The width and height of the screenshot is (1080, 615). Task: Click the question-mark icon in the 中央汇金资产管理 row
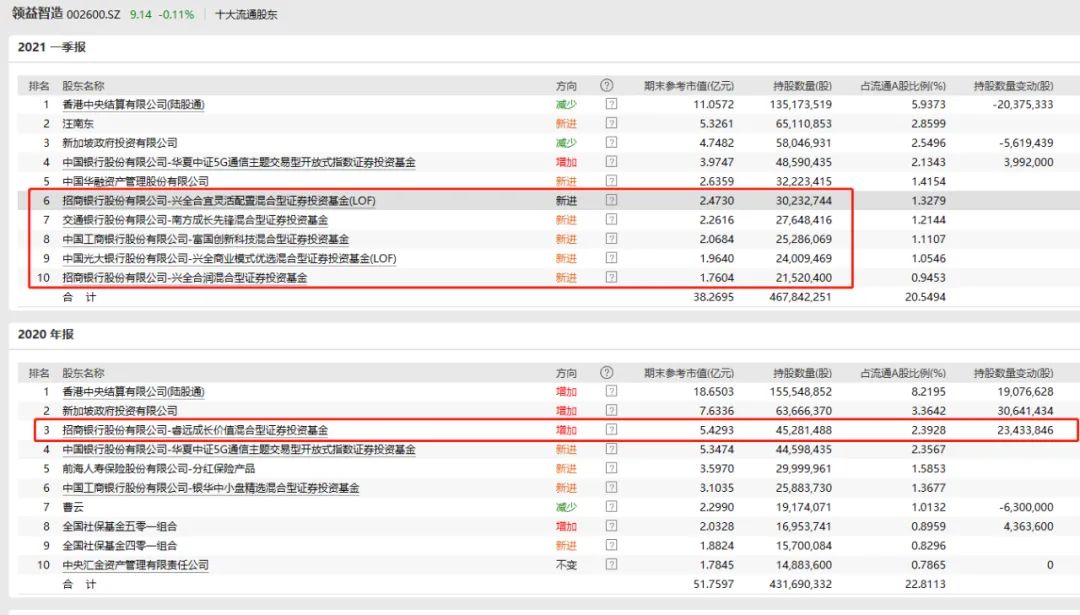611,565
